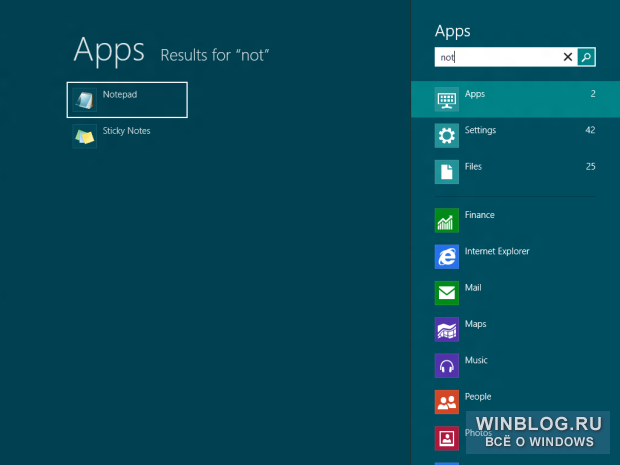Open the Finance chart icon
The width and height of the screenshot is (620, 465).
click(x=447, y=220)
